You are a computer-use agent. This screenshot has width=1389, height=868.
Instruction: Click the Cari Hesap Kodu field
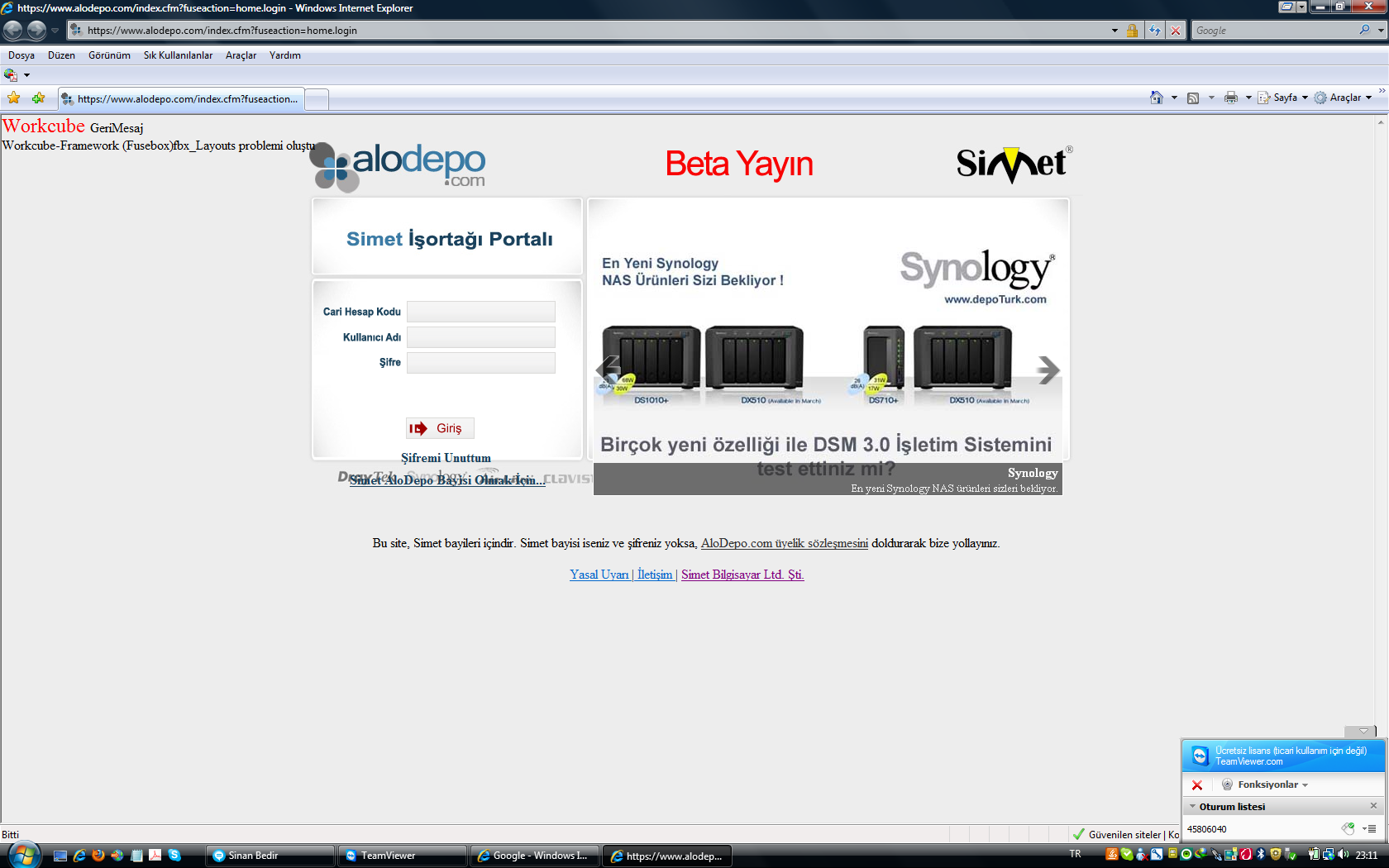pos(480,312)
